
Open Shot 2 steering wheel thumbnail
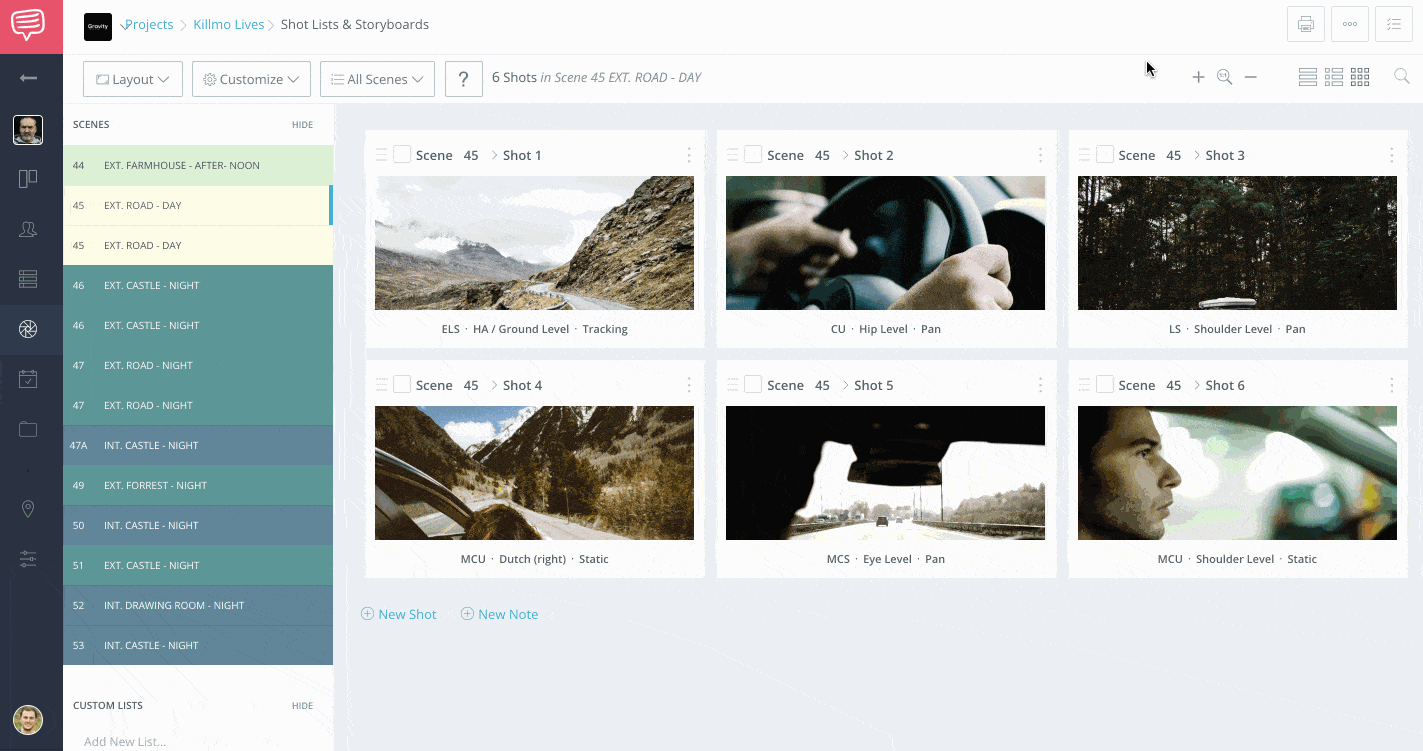coord(885,243)
